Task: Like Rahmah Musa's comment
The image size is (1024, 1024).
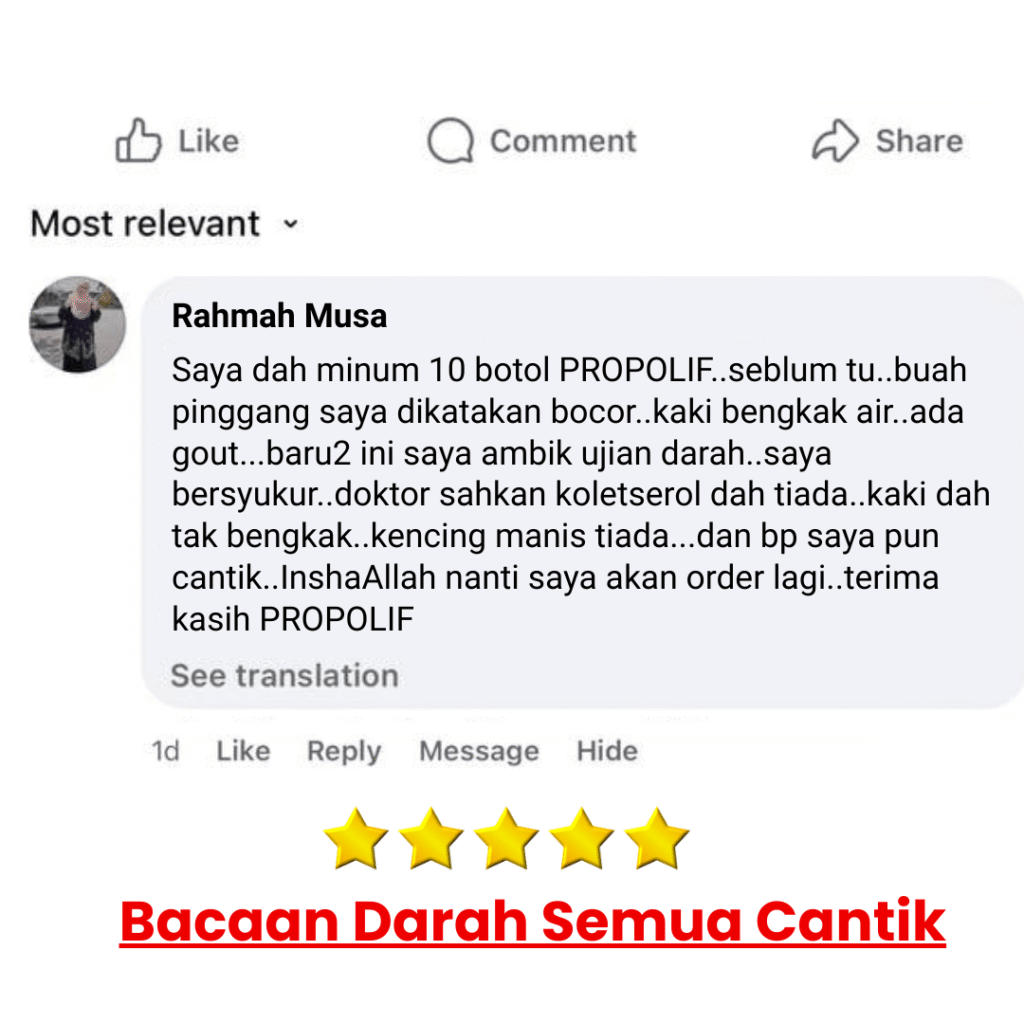Action: 243,751
